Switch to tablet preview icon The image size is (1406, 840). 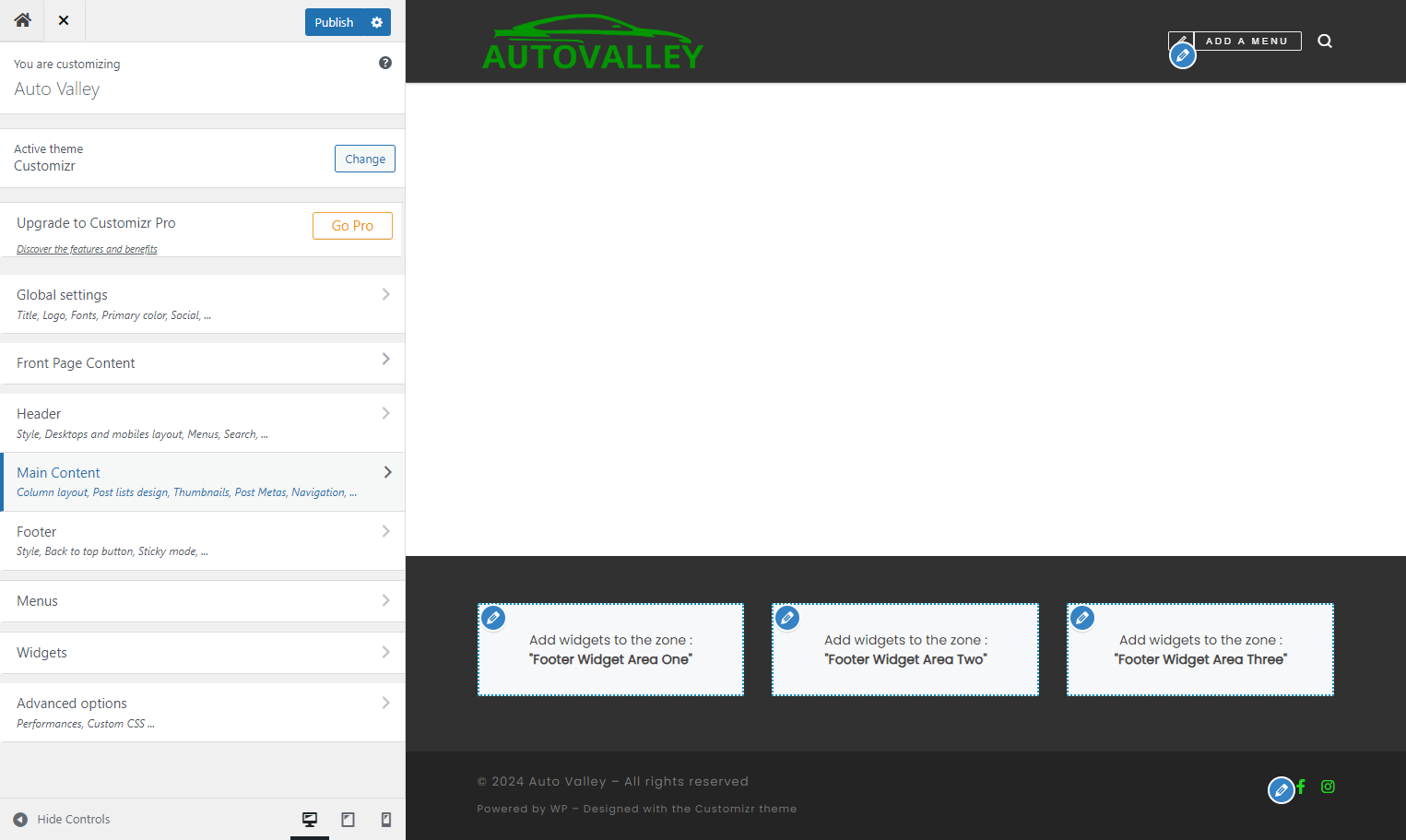click(x=349, y=819)
